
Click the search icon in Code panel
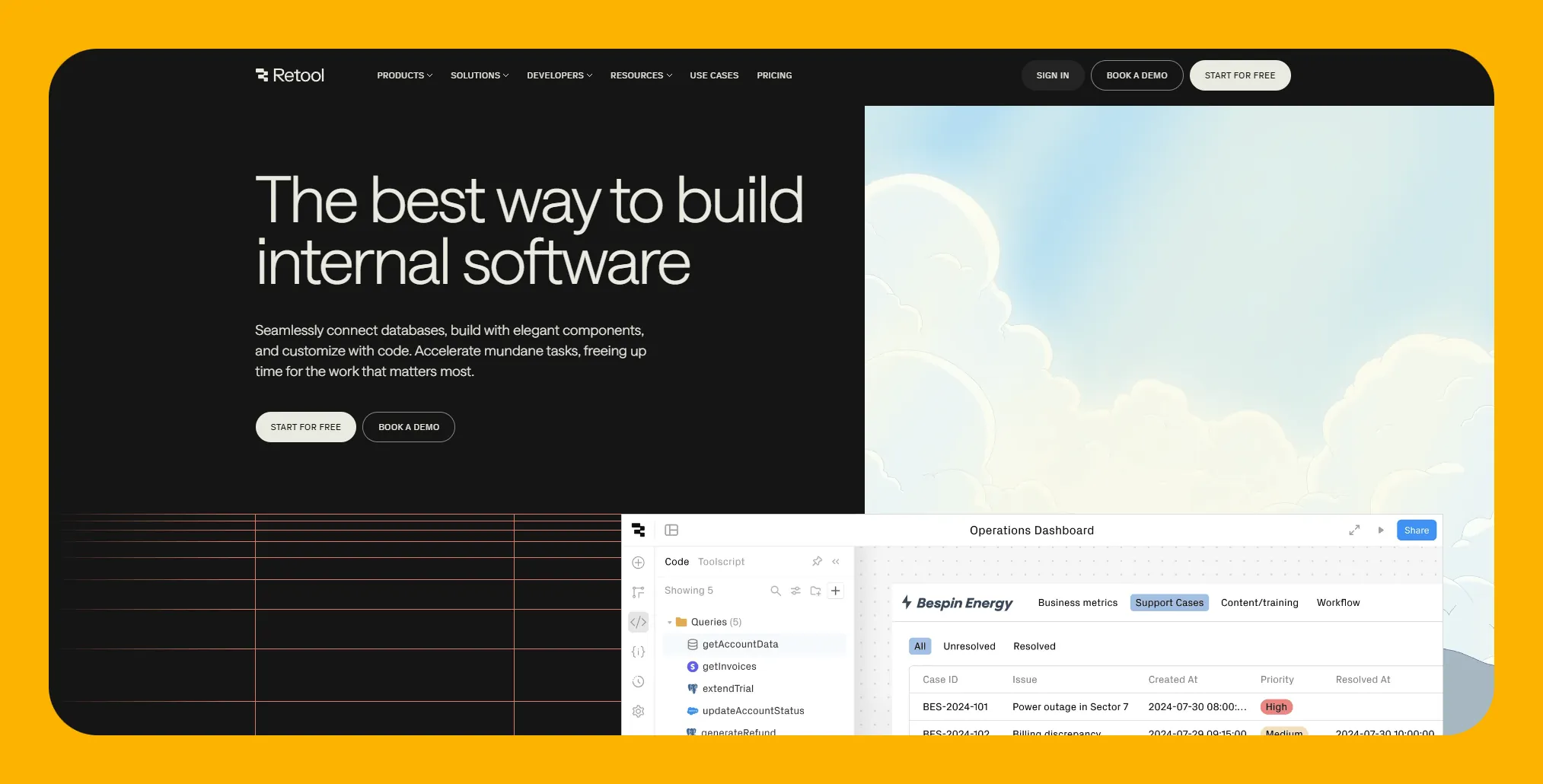click(775, 591)
